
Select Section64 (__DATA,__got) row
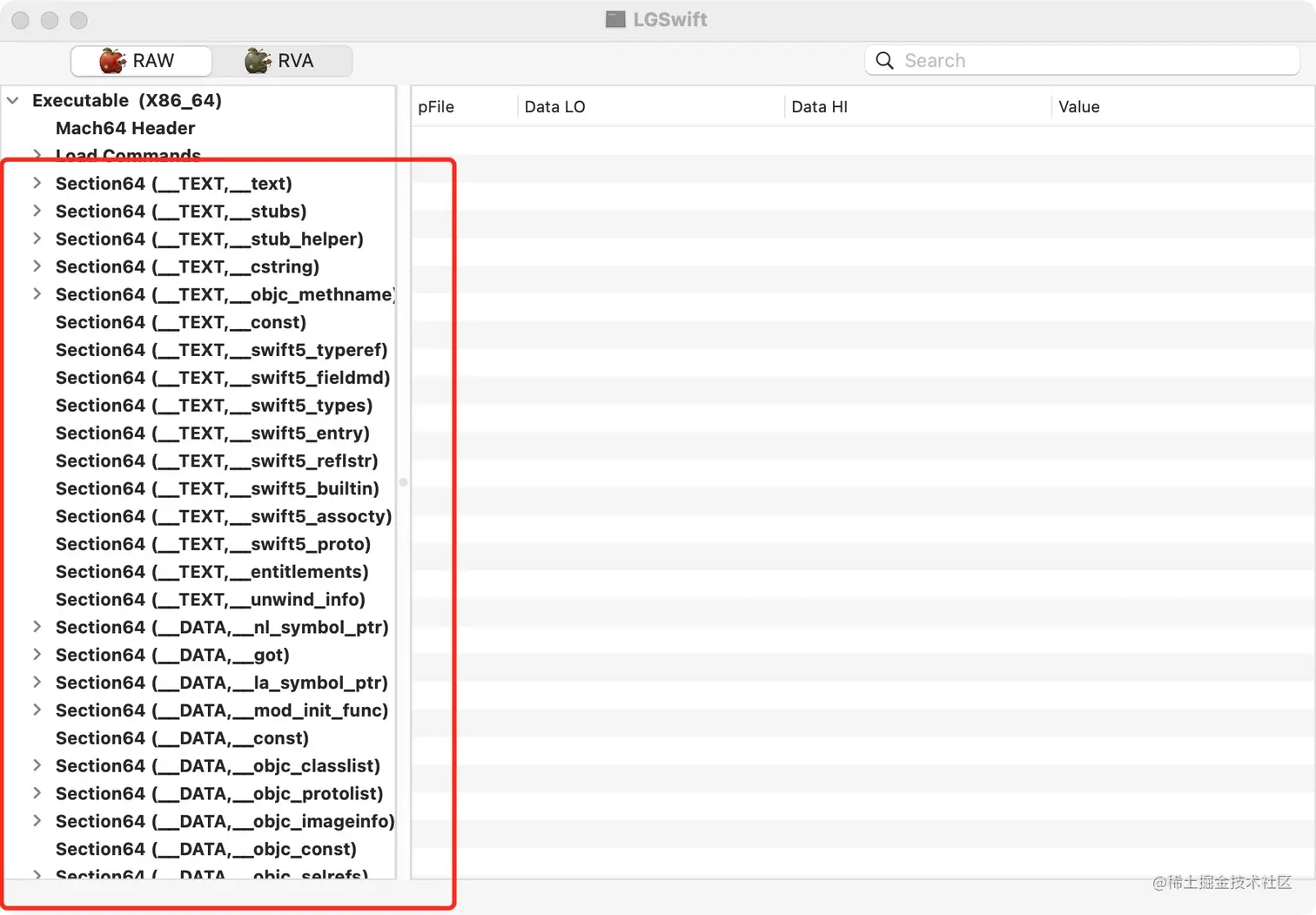coord(199,656)
